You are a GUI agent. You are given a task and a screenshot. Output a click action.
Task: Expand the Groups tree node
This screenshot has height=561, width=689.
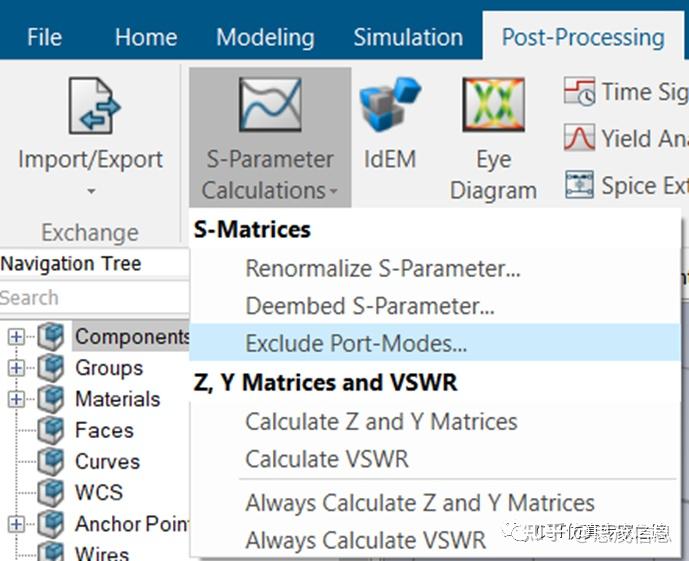16,368
